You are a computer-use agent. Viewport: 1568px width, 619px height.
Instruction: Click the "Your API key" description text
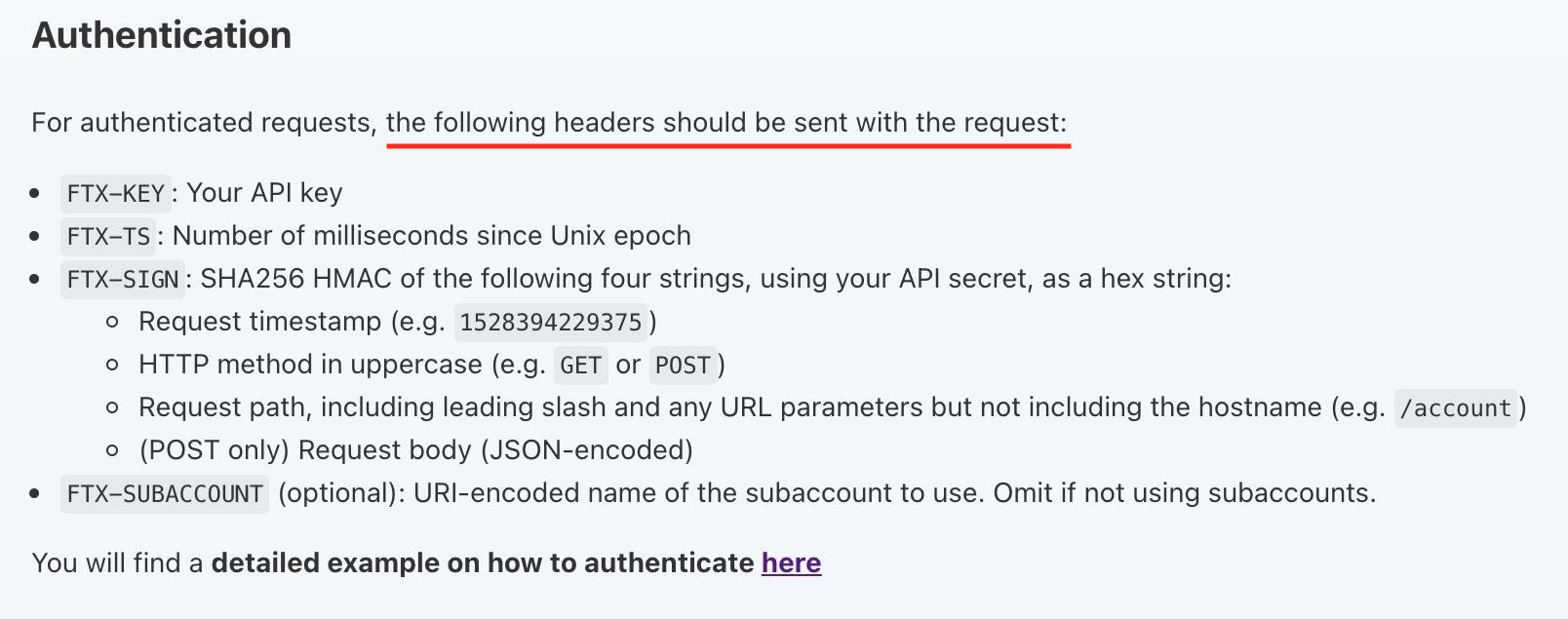coord(264,193)
